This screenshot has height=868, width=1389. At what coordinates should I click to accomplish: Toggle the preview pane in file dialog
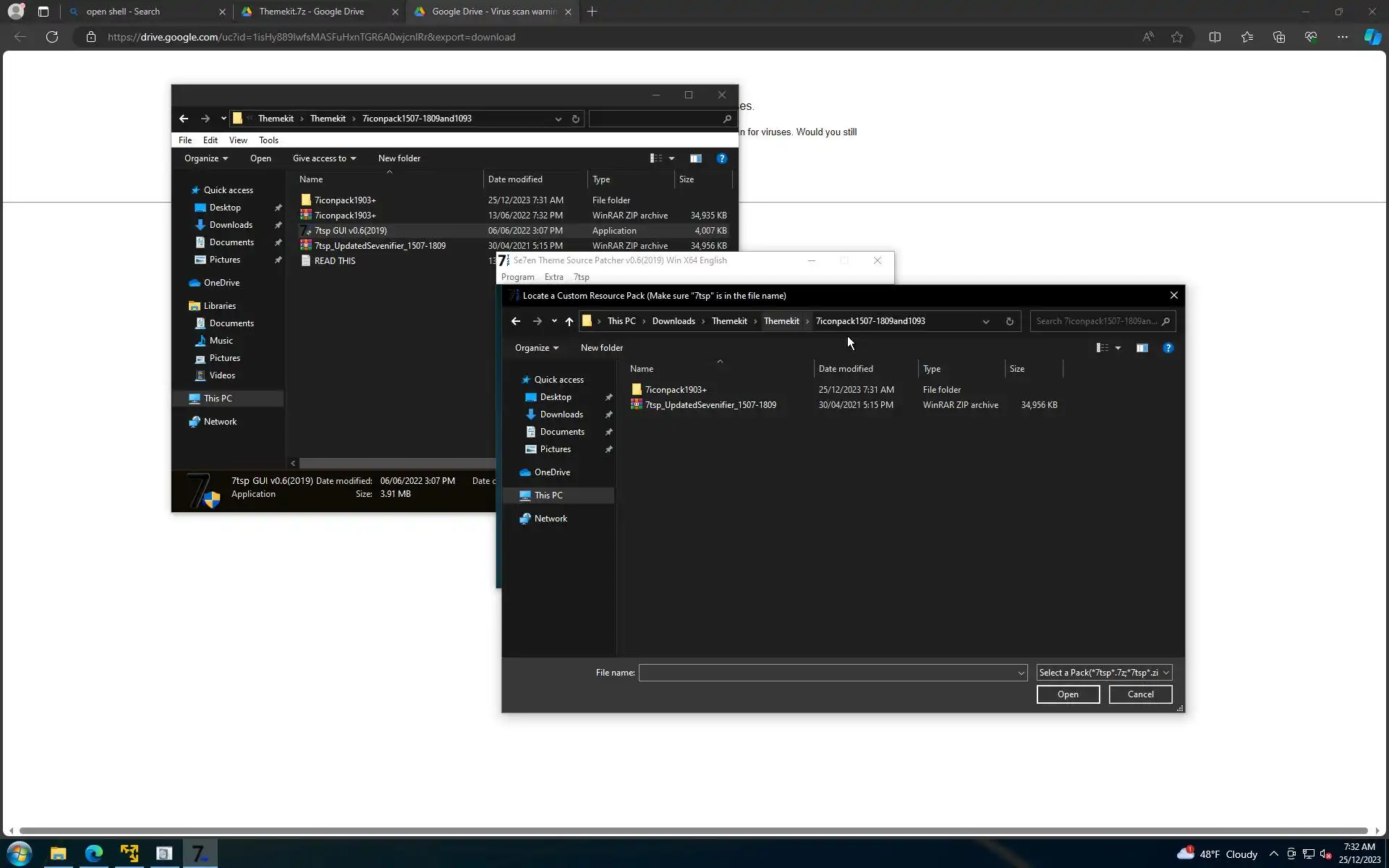coord(1142,348)
